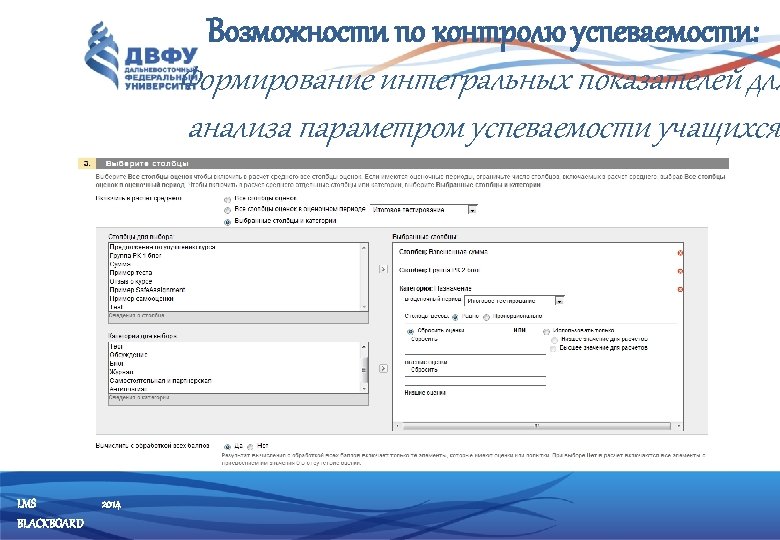Click left arrow of selected columns horizontal scrollbar

[397, 426]
